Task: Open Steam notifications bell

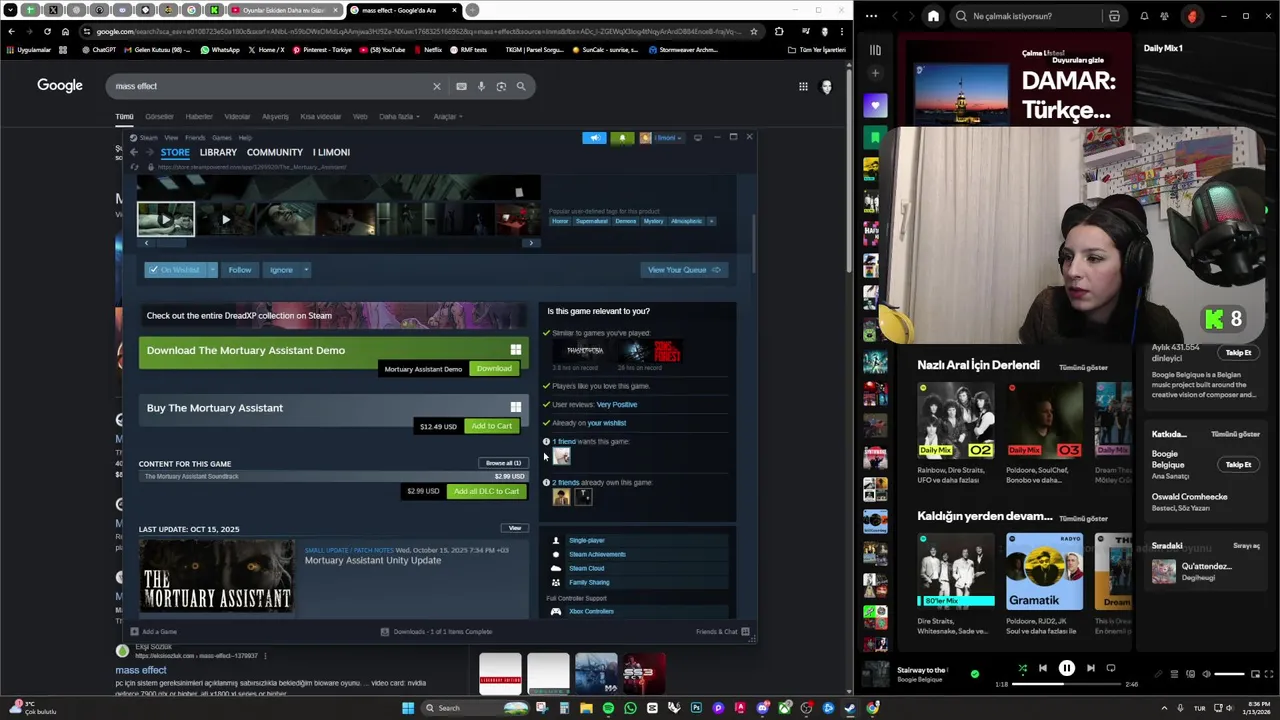Action: coord(622,138)
